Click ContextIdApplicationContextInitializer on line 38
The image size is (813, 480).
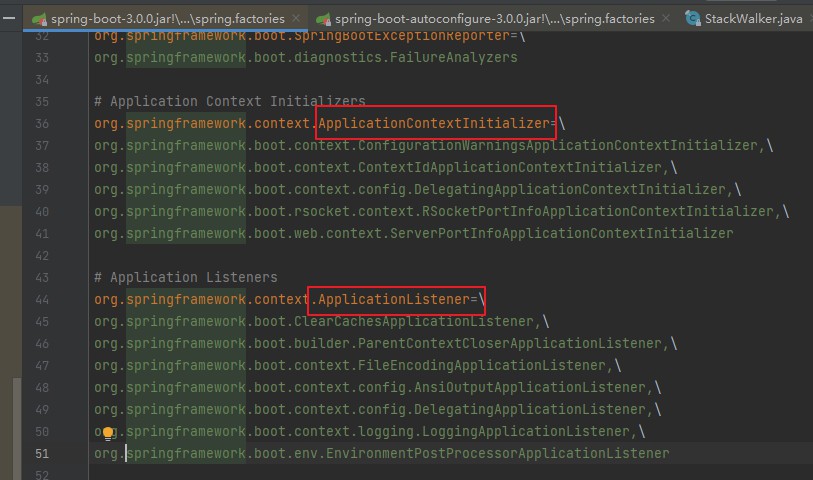pyautogui.click(x=510, y=167)
